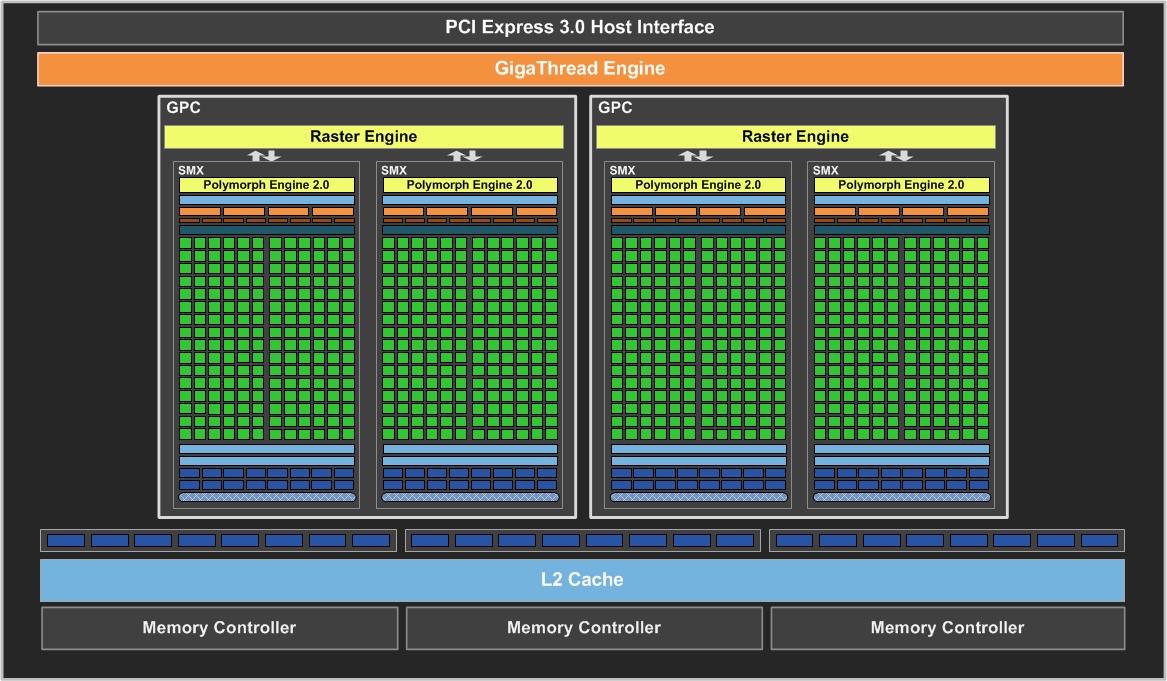This screenshot has width=1167, height=681.
Task: Click the up-down arrows above the third SMX
Action: point(695,155)
